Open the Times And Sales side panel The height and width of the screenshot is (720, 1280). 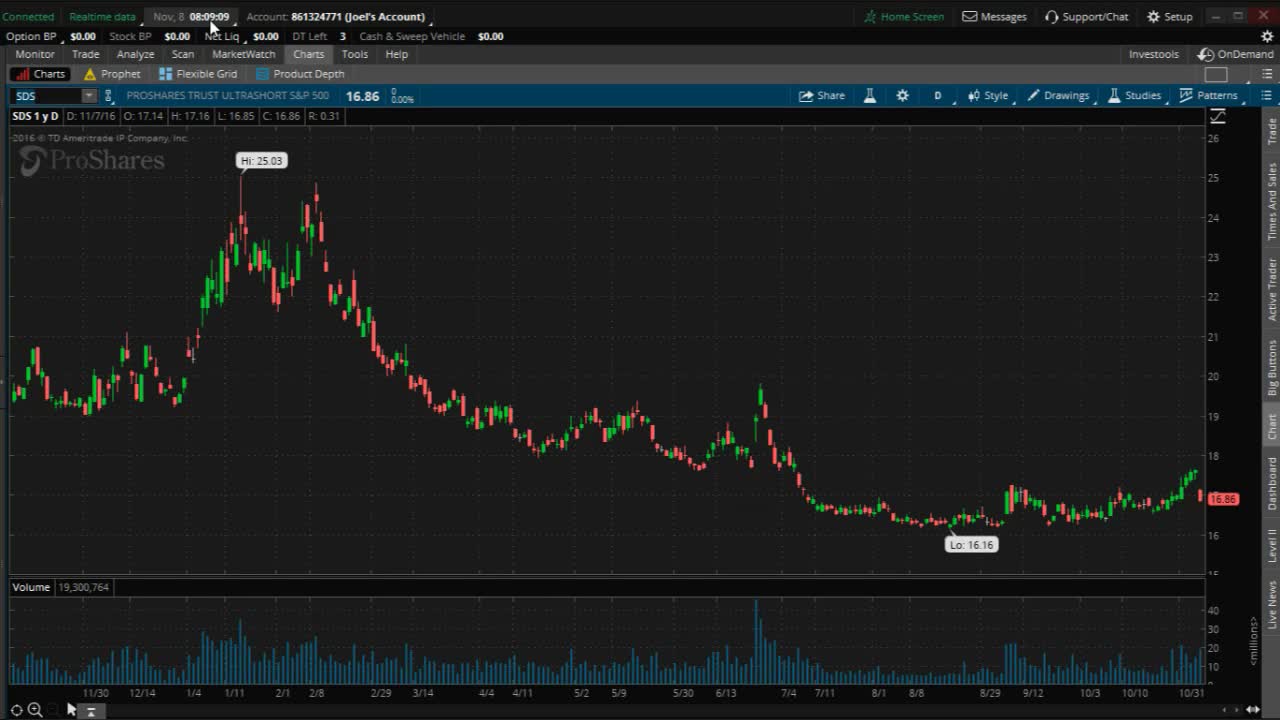point(1272,201)
